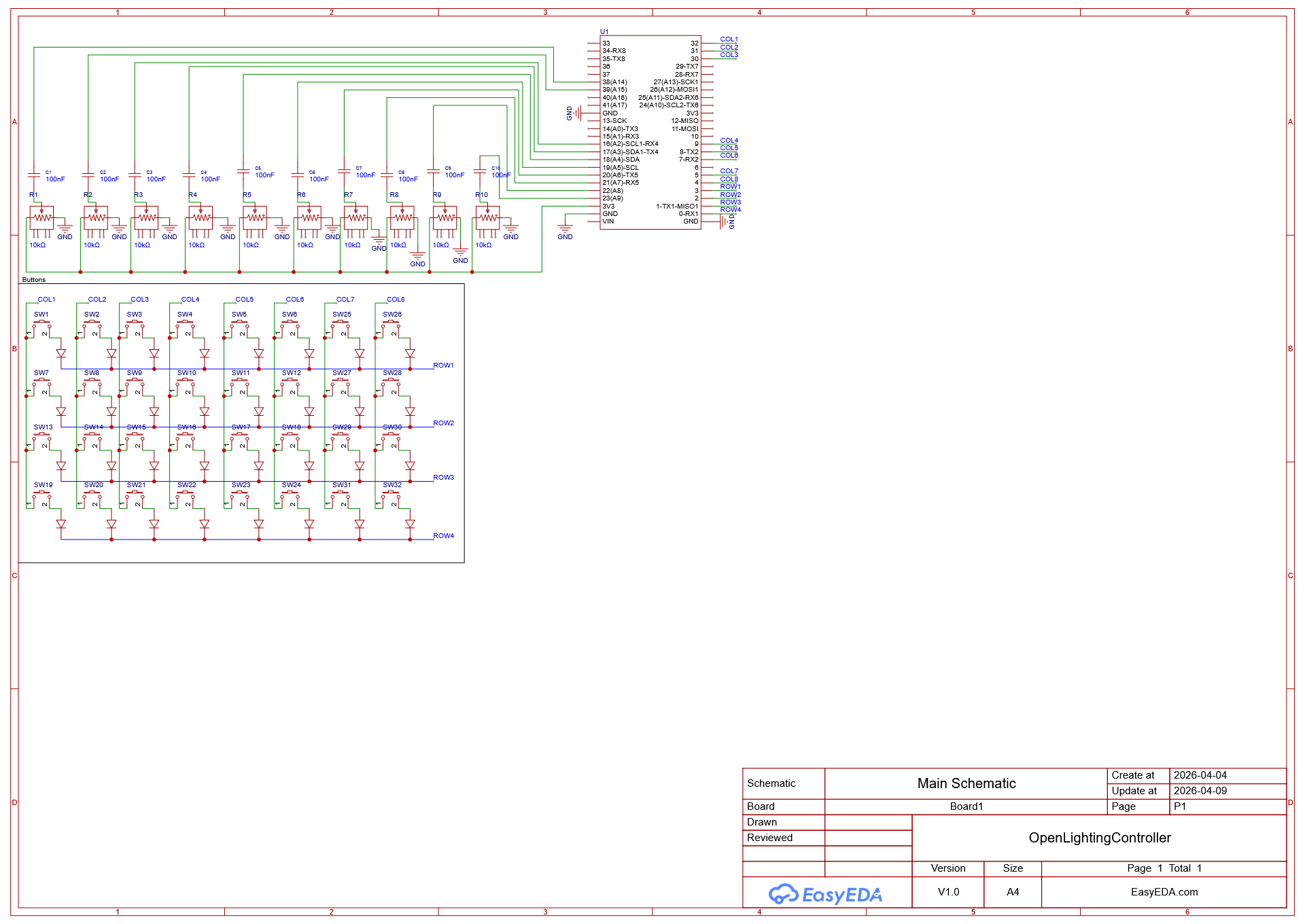Select the COL4 label above SW4
Viewport: 1305px width, 924px height.
click(190, 300)
